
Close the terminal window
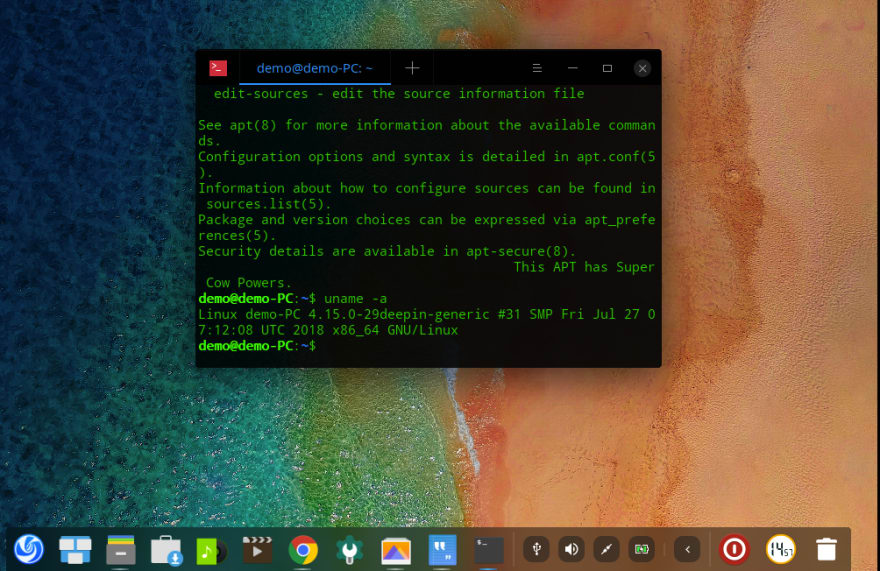click(642, 68)
